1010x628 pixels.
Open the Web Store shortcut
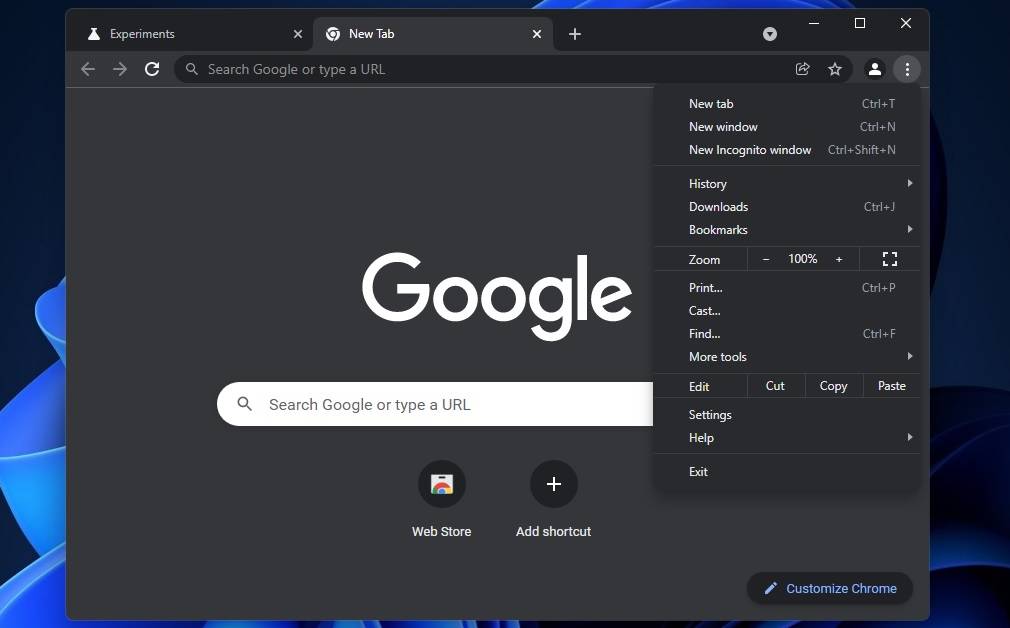[x=442, y=485]
